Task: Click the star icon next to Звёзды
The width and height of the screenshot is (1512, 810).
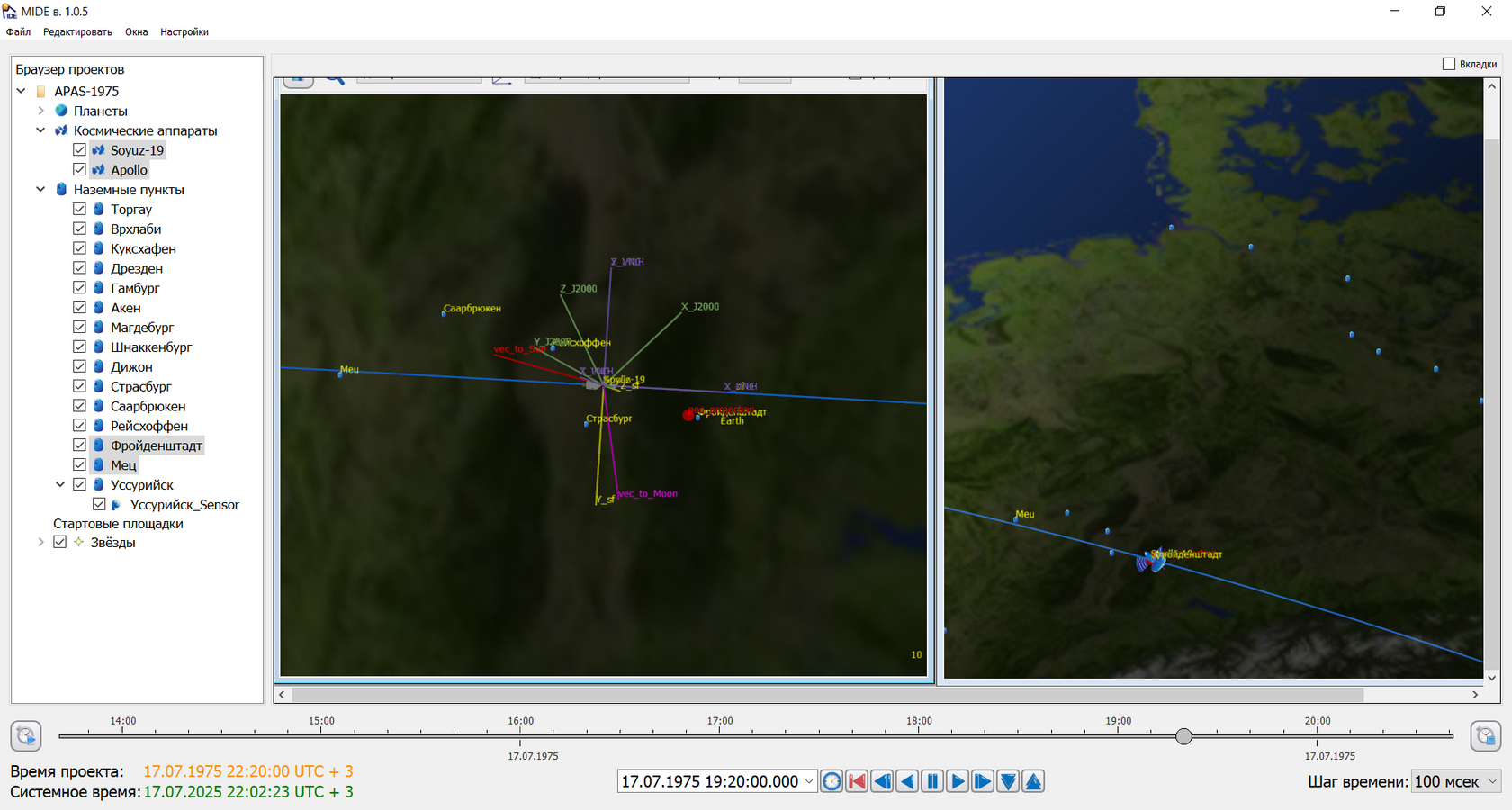Action: coord(79,542)
